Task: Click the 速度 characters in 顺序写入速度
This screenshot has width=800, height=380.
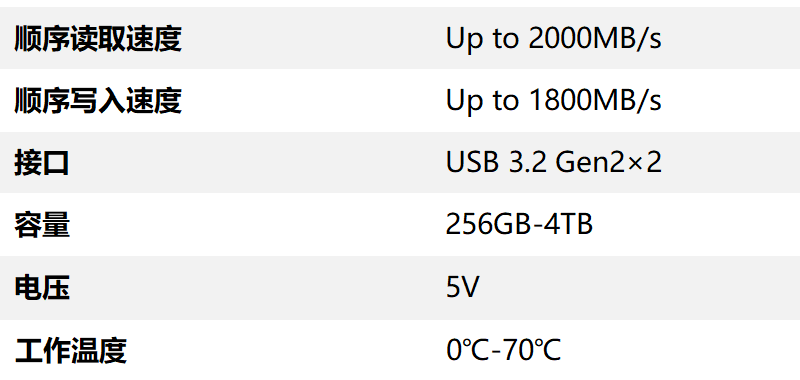Action: (154, 100)
